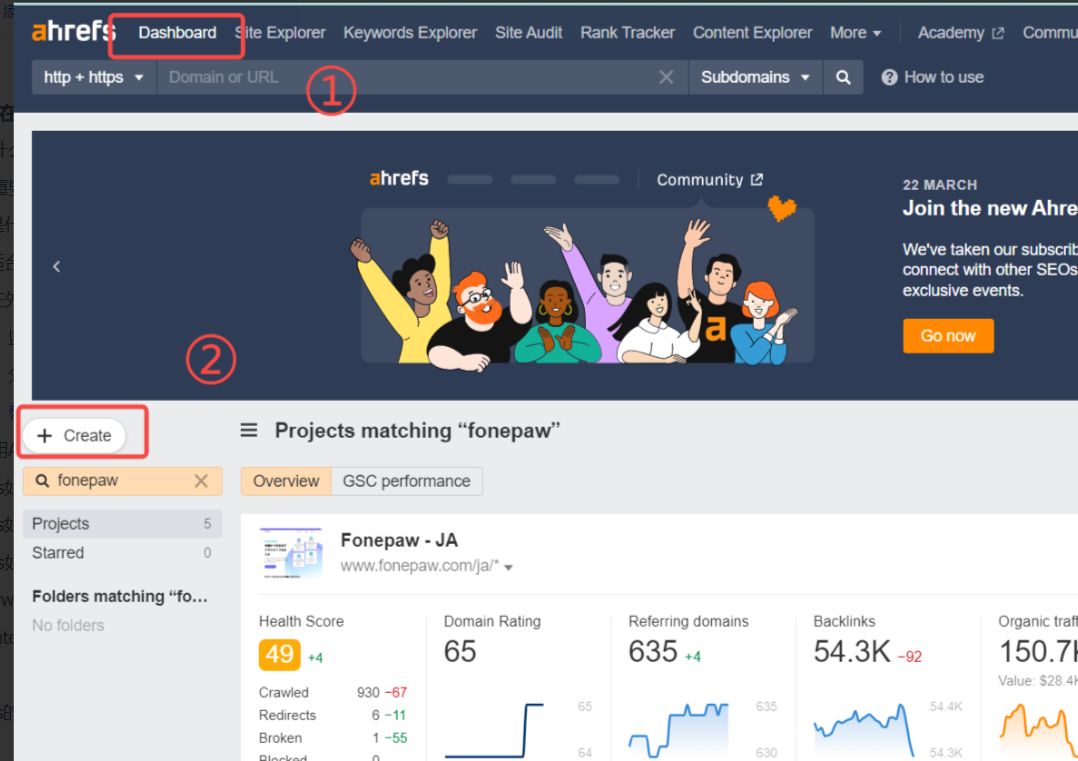
Task: Clear the Domain or URL field
Action: click(x=666, y=77)
